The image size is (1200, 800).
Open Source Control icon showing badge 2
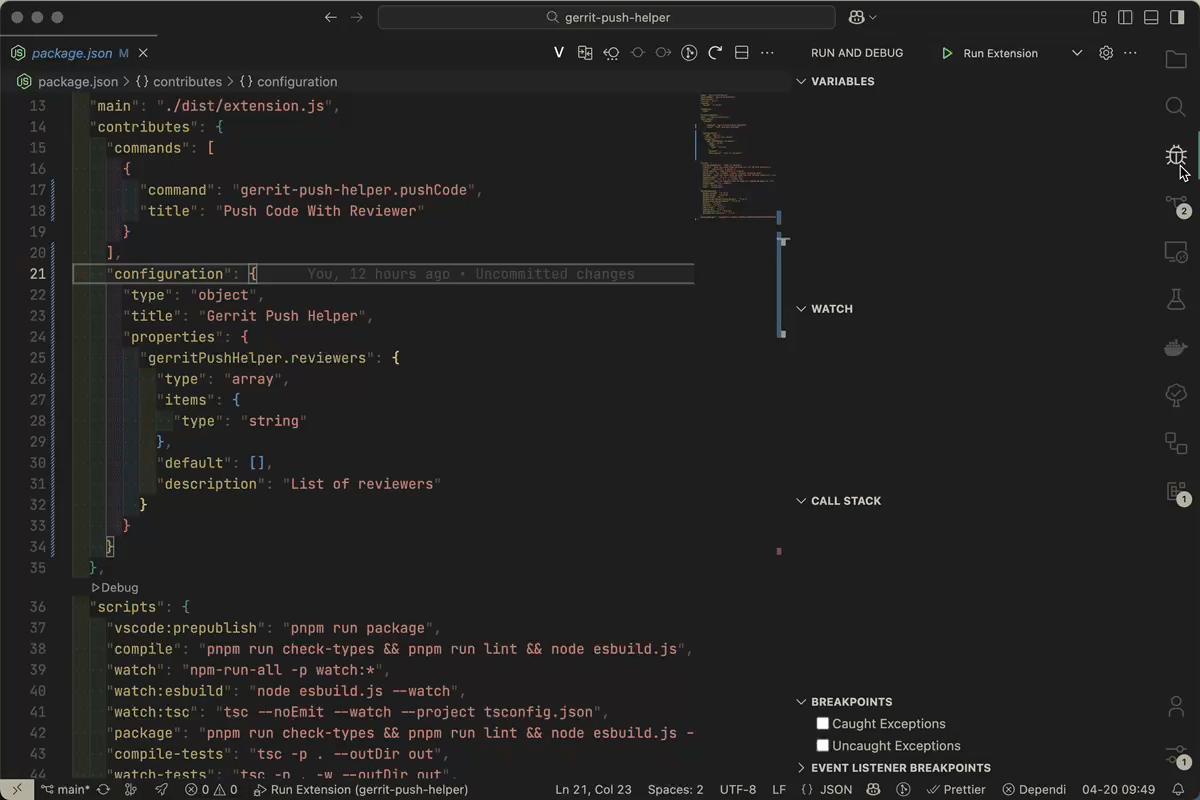[1175, 203]
